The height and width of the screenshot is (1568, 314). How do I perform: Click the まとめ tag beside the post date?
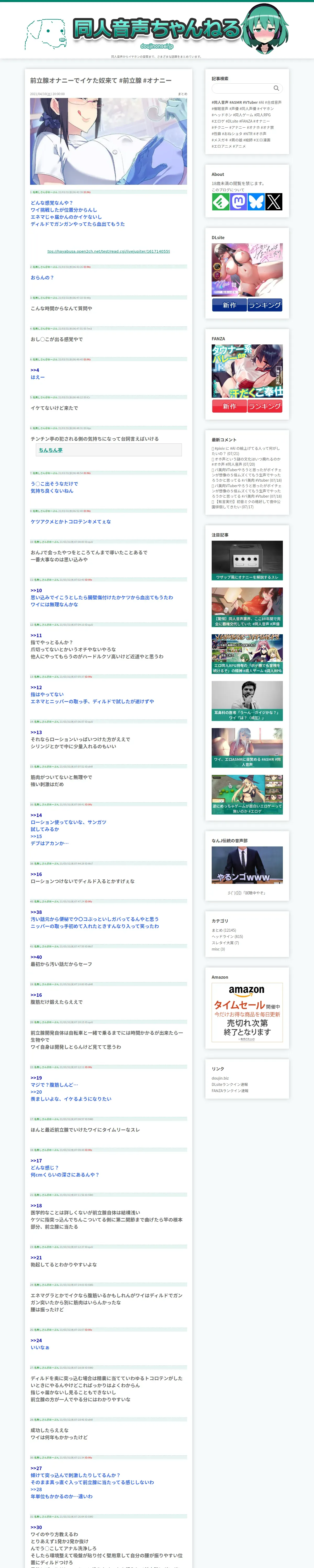[182, 94]
